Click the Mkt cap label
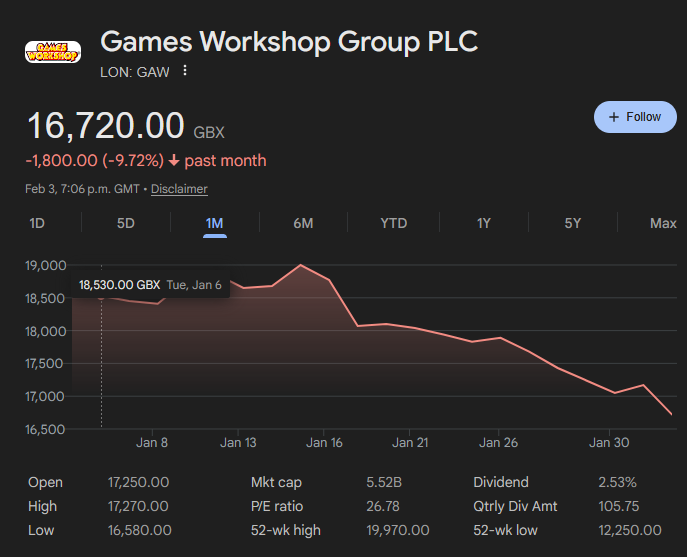The height and width of the screenshot is (557, 687). tap(276, 482)
